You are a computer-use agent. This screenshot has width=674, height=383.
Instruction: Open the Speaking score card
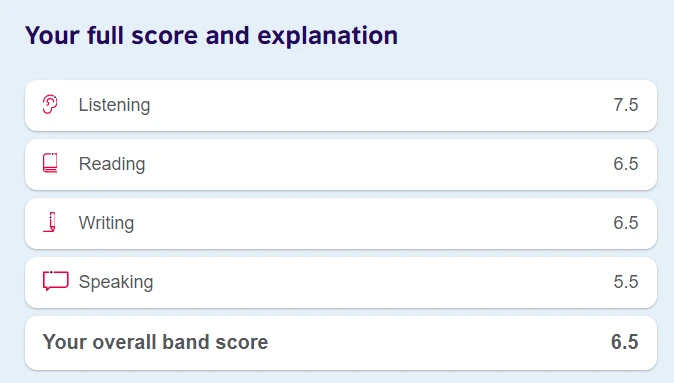(x=341, y=282)
